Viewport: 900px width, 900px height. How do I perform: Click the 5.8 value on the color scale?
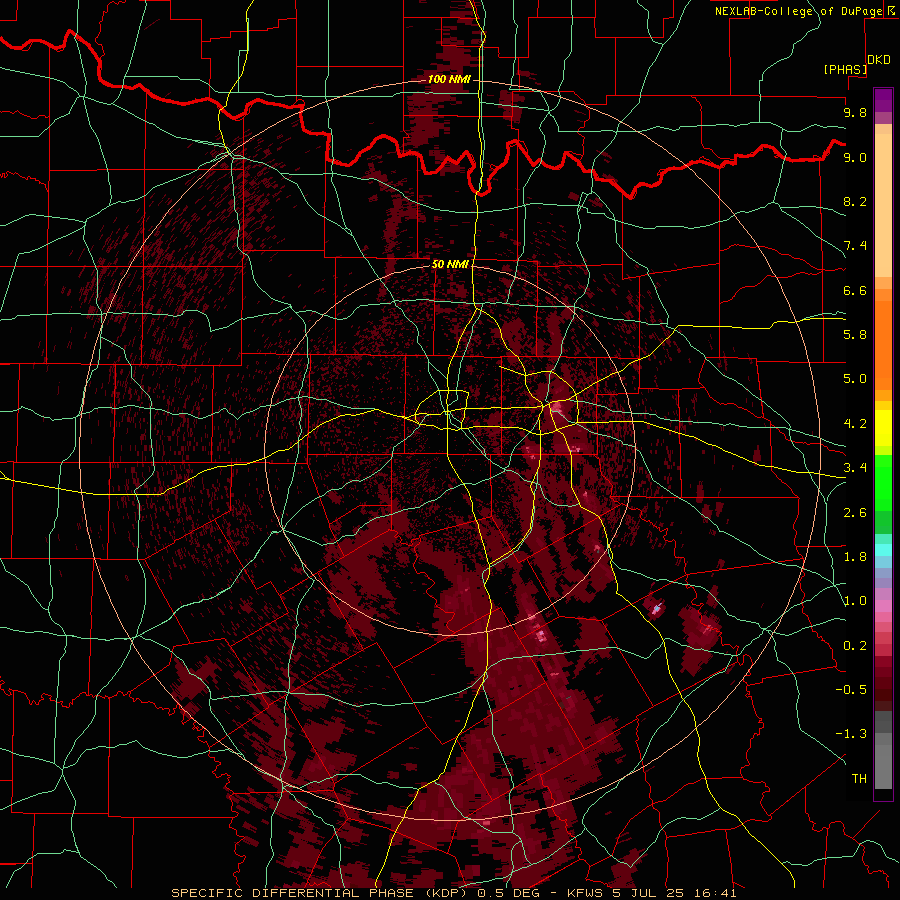coord(855,335)
